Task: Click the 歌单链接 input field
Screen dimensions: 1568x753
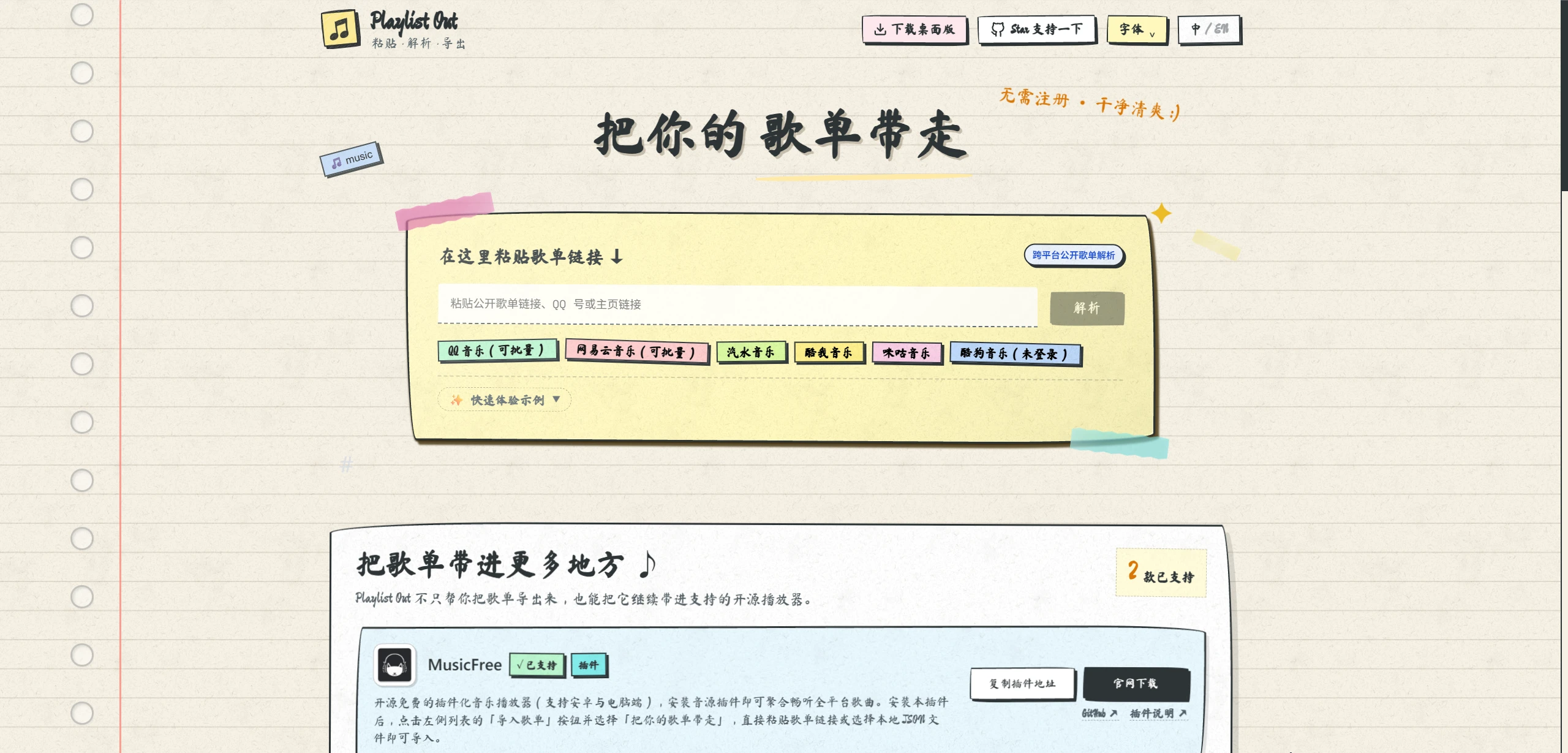Action: (737, 305)
